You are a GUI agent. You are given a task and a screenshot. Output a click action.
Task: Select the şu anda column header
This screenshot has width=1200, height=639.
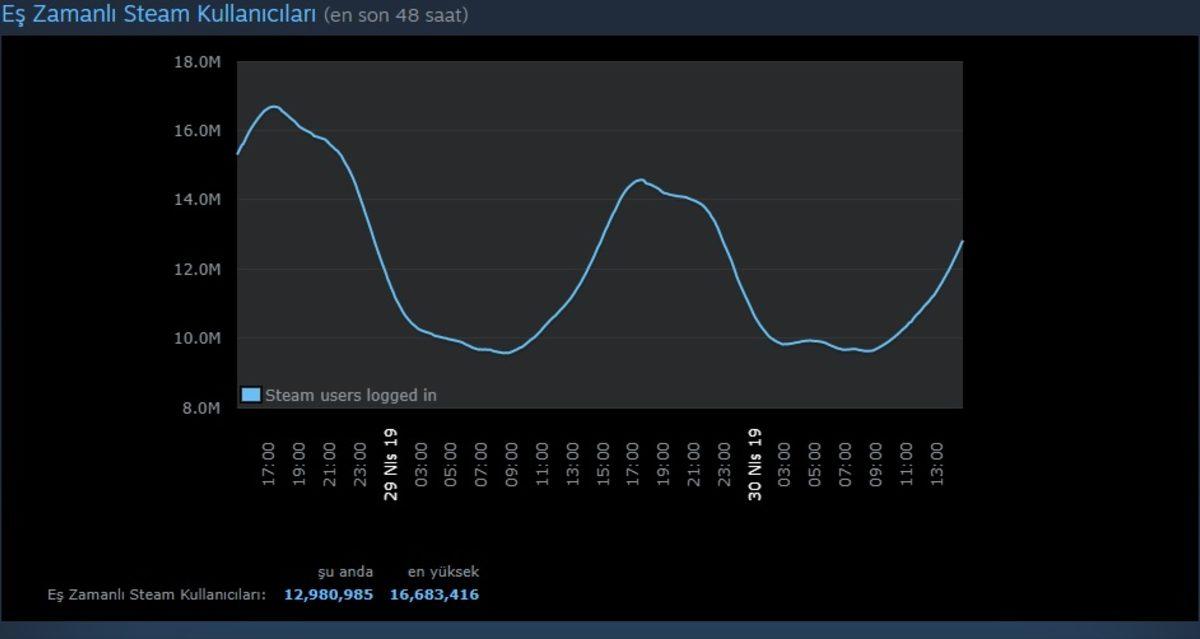coord(344,571)
